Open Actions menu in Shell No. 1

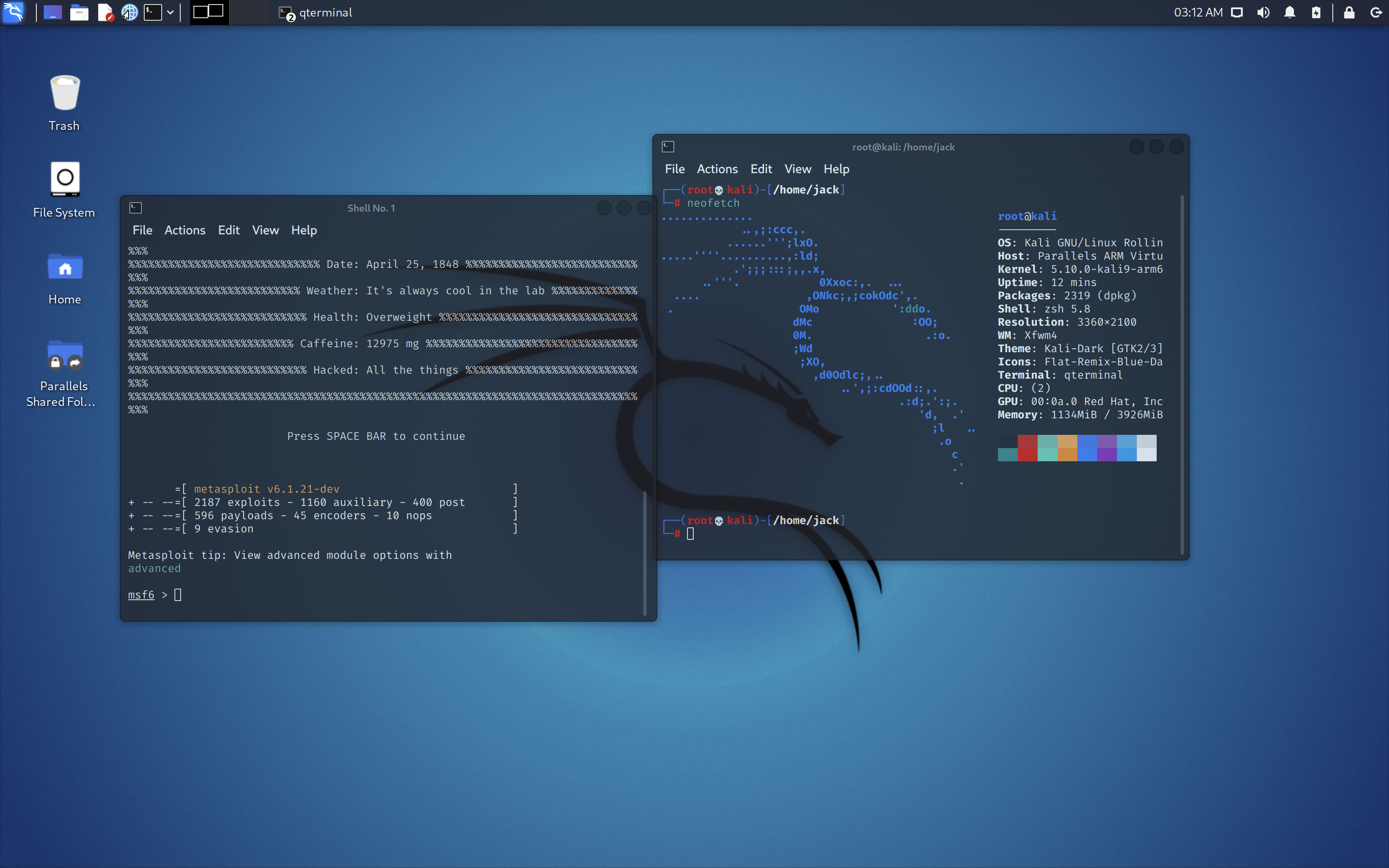coord(185,230)
